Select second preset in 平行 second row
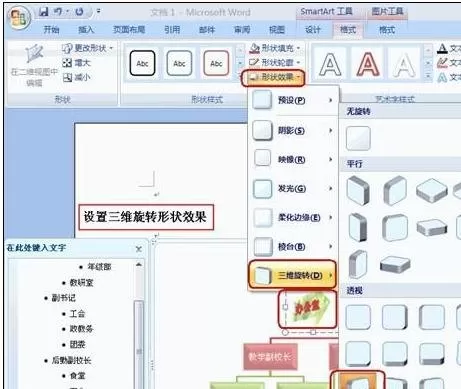The image size is (461, 389). point(395,228)
